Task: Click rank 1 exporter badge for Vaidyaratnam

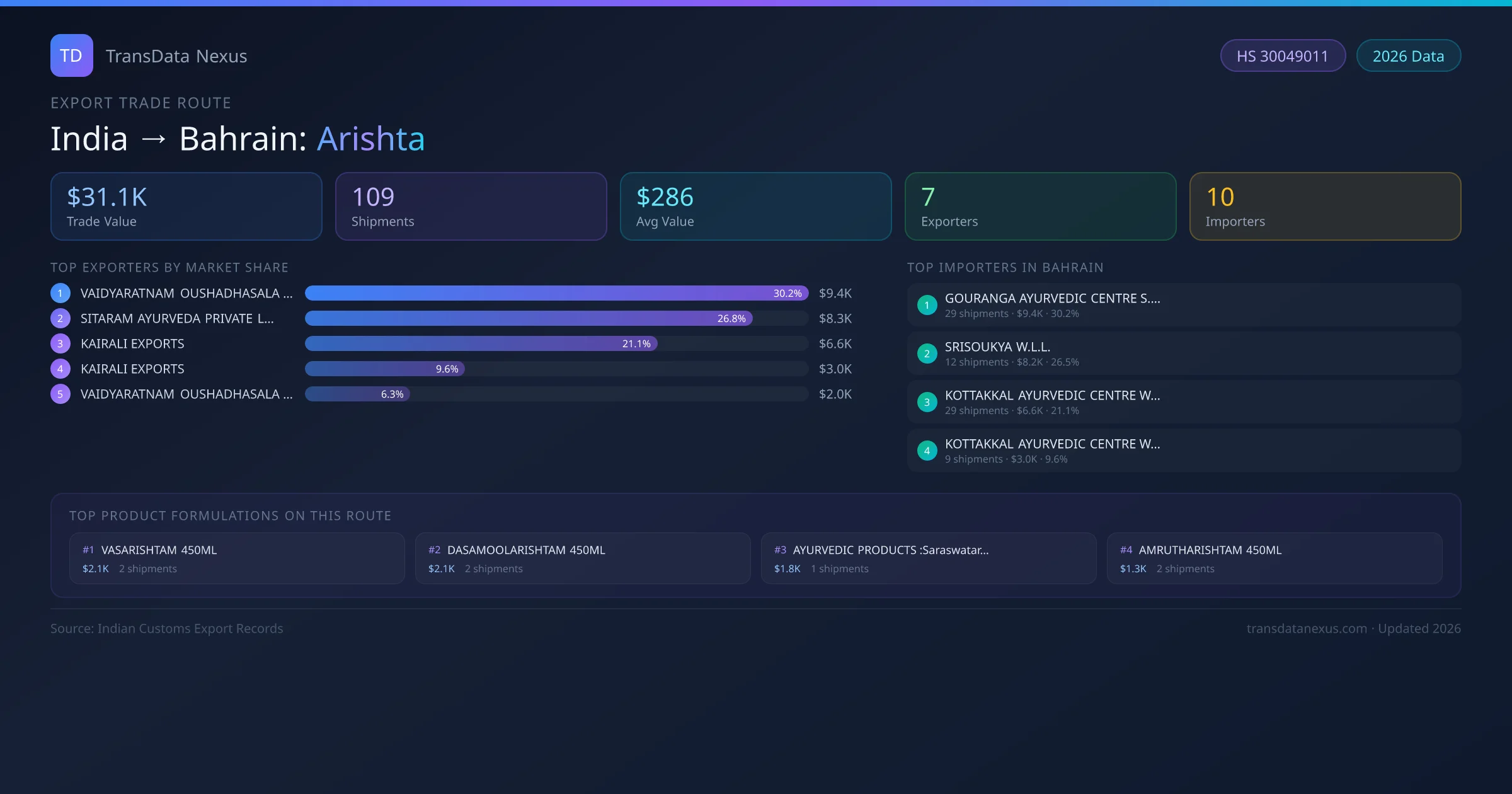Action: pos(60,293)
